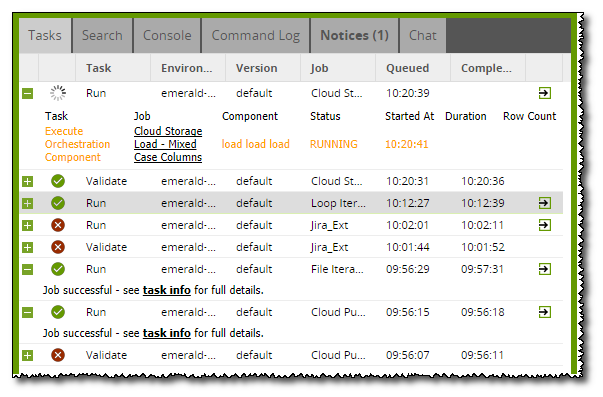Click red failed icon on Jira_Ext Validate row
This screenshot has height=397, width=603.
58,247
